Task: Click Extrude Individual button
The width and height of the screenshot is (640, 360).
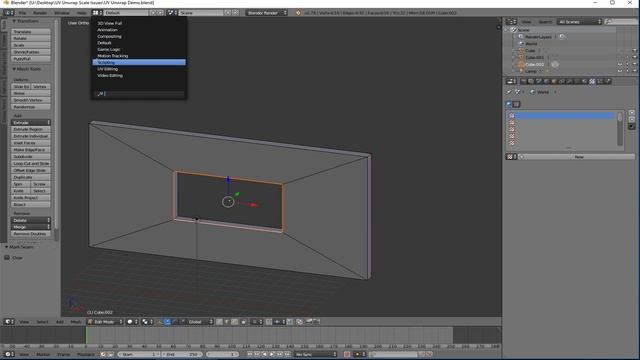Action: pos(31,136)
